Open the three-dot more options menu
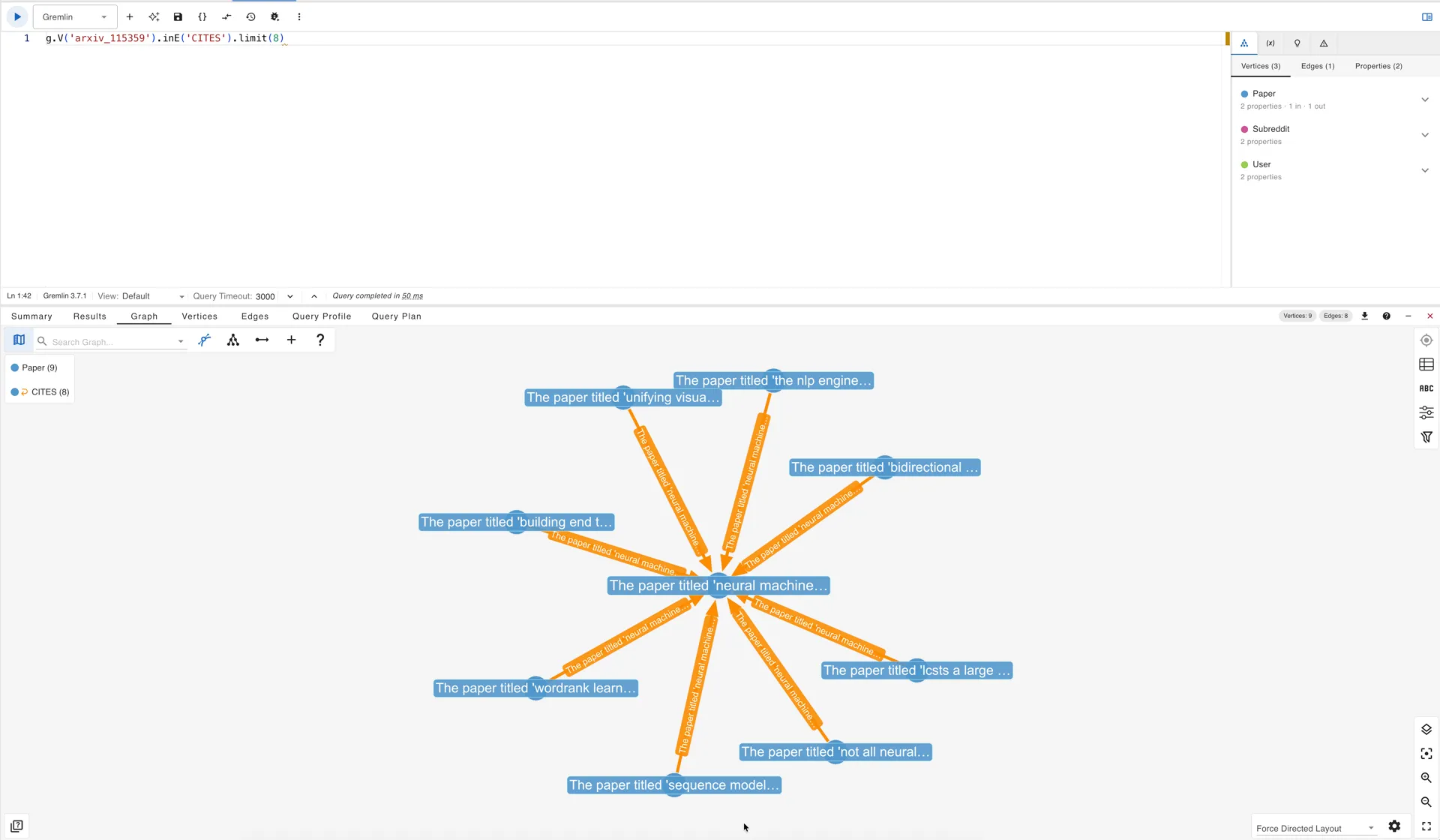This screenshot has width=1440, height=840. click(299, 16)
